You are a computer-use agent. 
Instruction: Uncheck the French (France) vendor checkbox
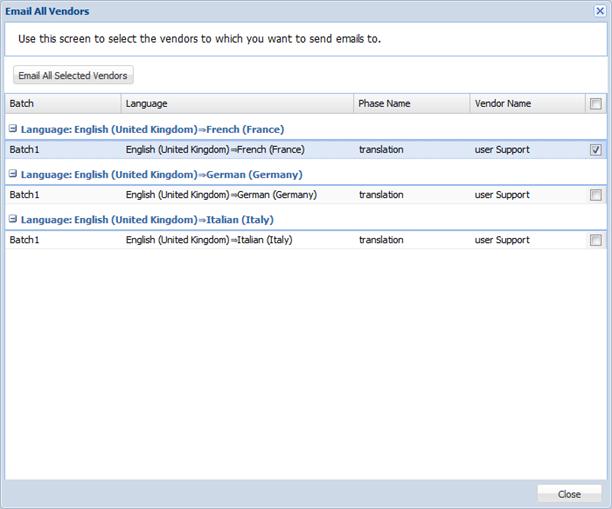click(596, 149)
